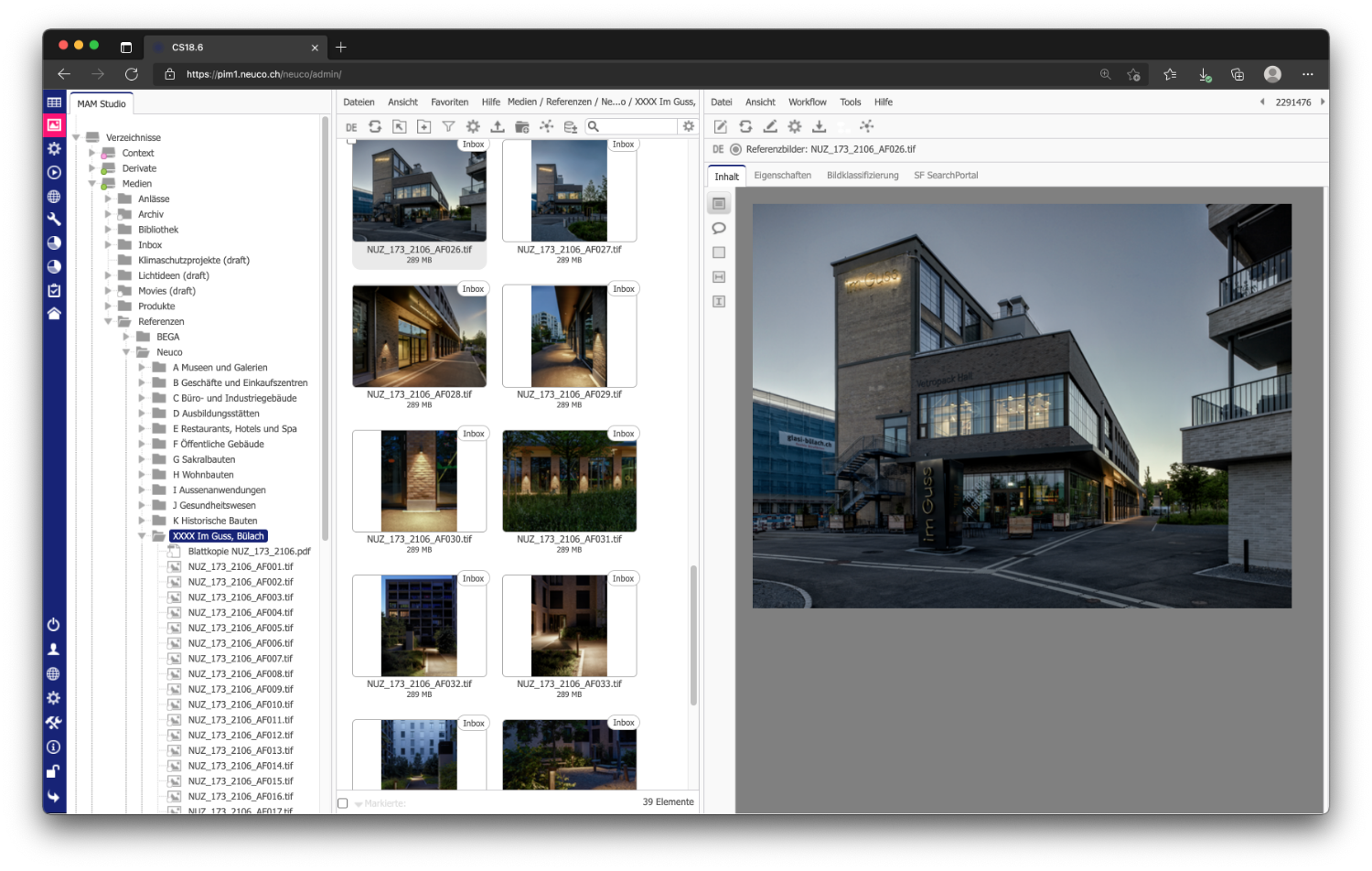Viewport: 1372px width, 871px height.
Task: Expand the BEGA folder in the tree
Action: 126,337
